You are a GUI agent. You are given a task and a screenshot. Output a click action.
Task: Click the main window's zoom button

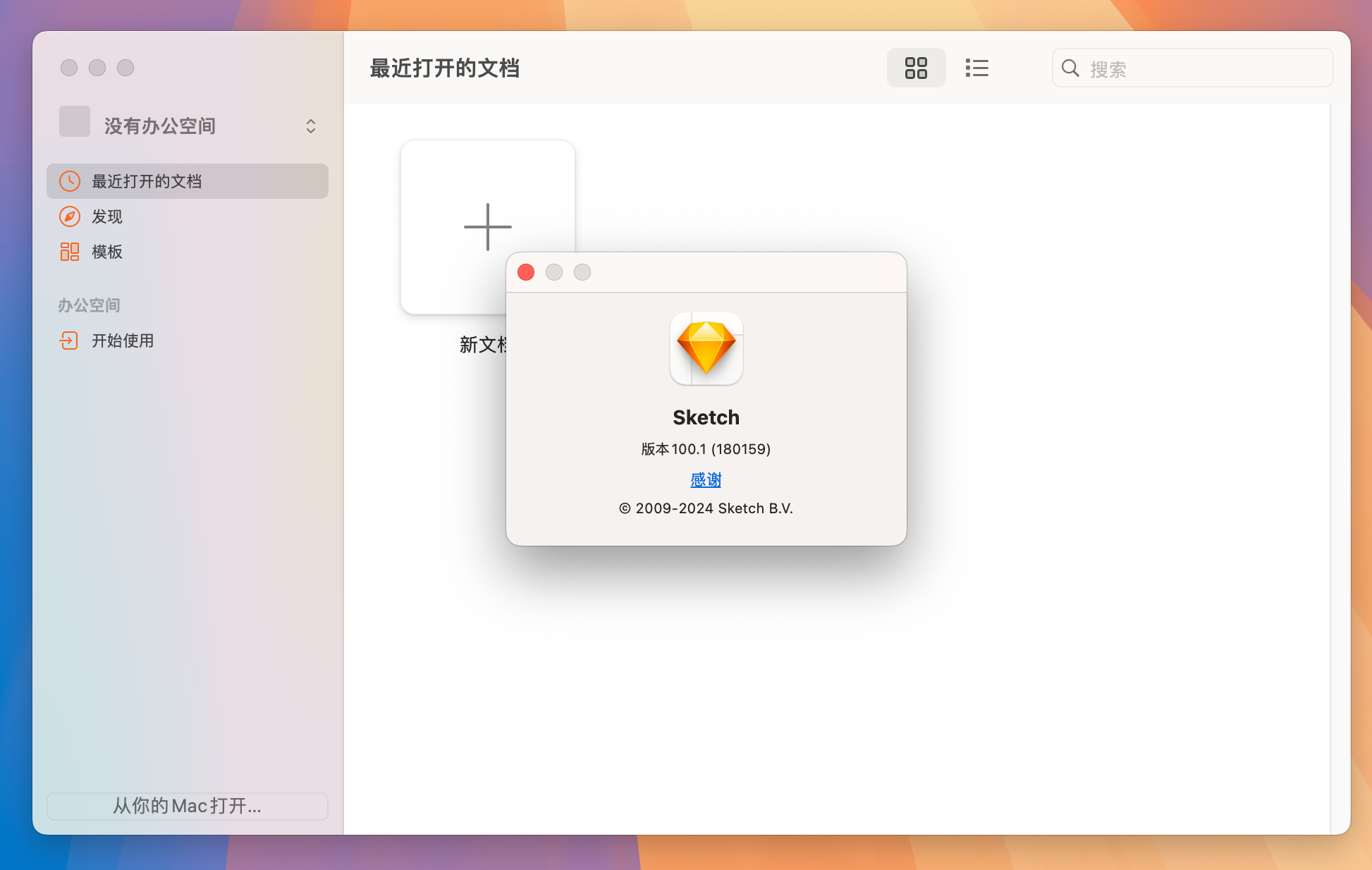125,68
